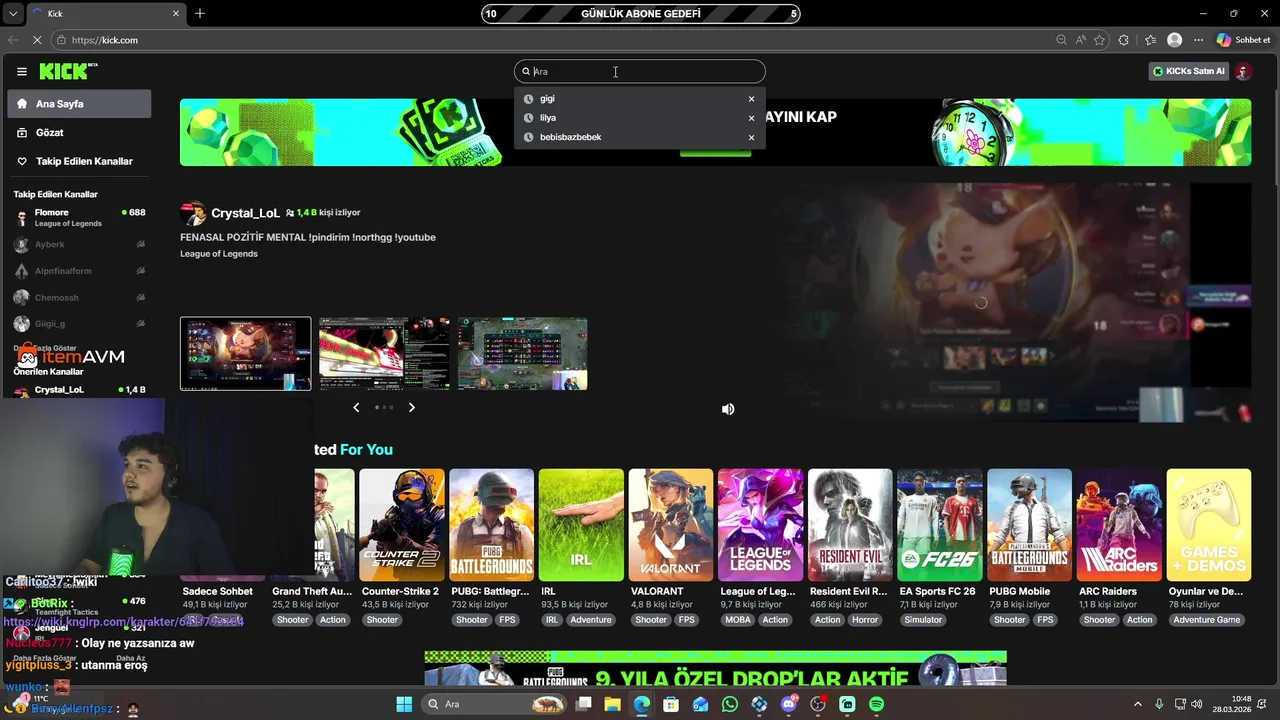Remove 'bebisbazbebek' from recent searches
The width and height of the screenshot is (1280, 720).
tap(751, 137)
